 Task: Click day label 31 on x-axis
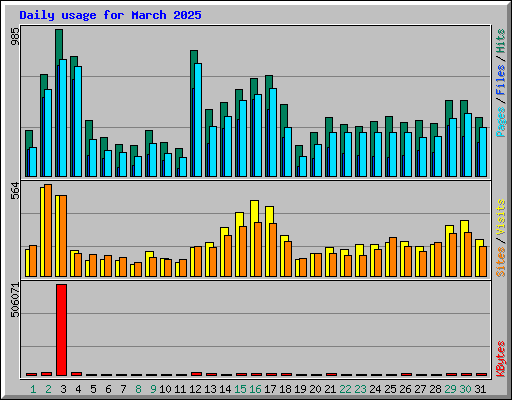[x=480, y=389]
